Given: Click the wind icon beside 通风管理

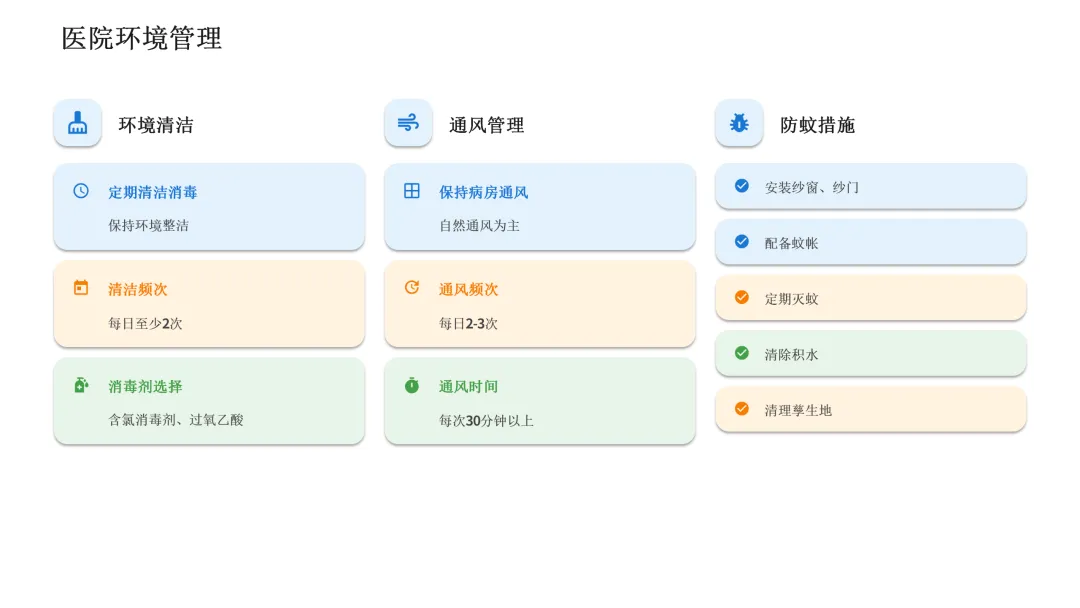Looking at the screenshot, I should click(408, 123).
